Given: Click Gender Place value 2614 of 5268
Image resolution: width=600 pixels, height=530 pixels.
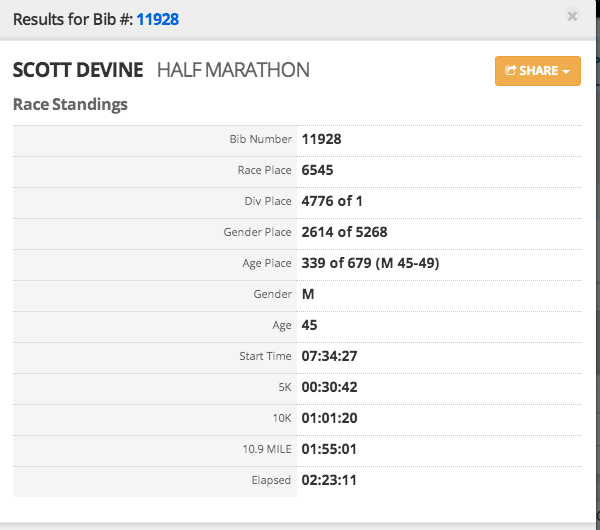Looking at the screenshot, I should click(x=344, y=232).
